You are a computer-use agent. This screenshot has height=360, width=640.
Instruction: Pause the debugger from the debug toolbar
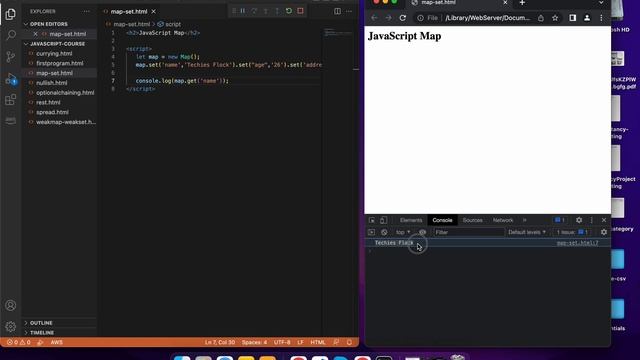pyautogui.click(x=243, y=11)
